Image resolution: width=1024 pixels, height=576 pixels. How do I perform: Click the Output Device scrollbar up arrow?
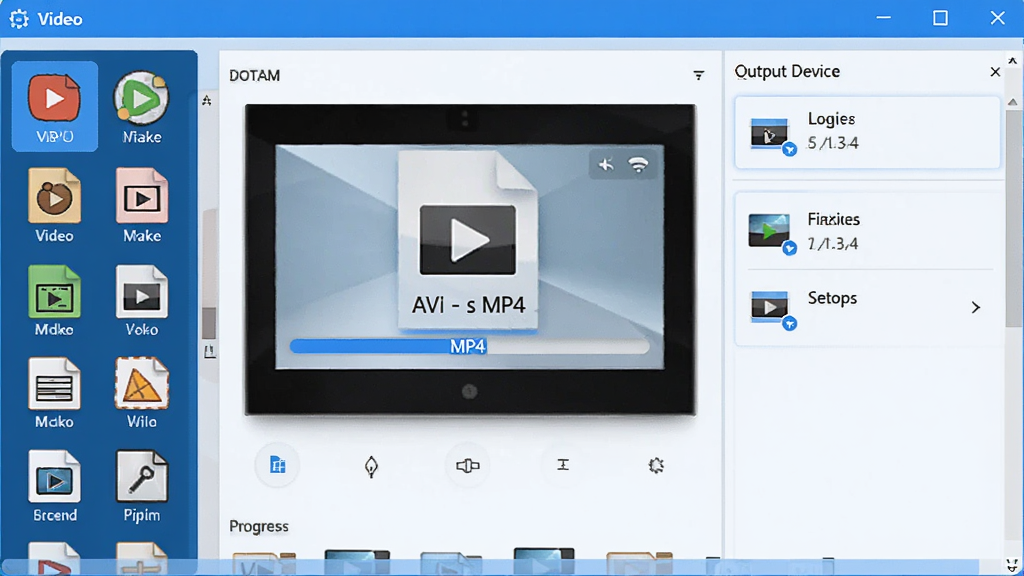(x=1012, y=102)
